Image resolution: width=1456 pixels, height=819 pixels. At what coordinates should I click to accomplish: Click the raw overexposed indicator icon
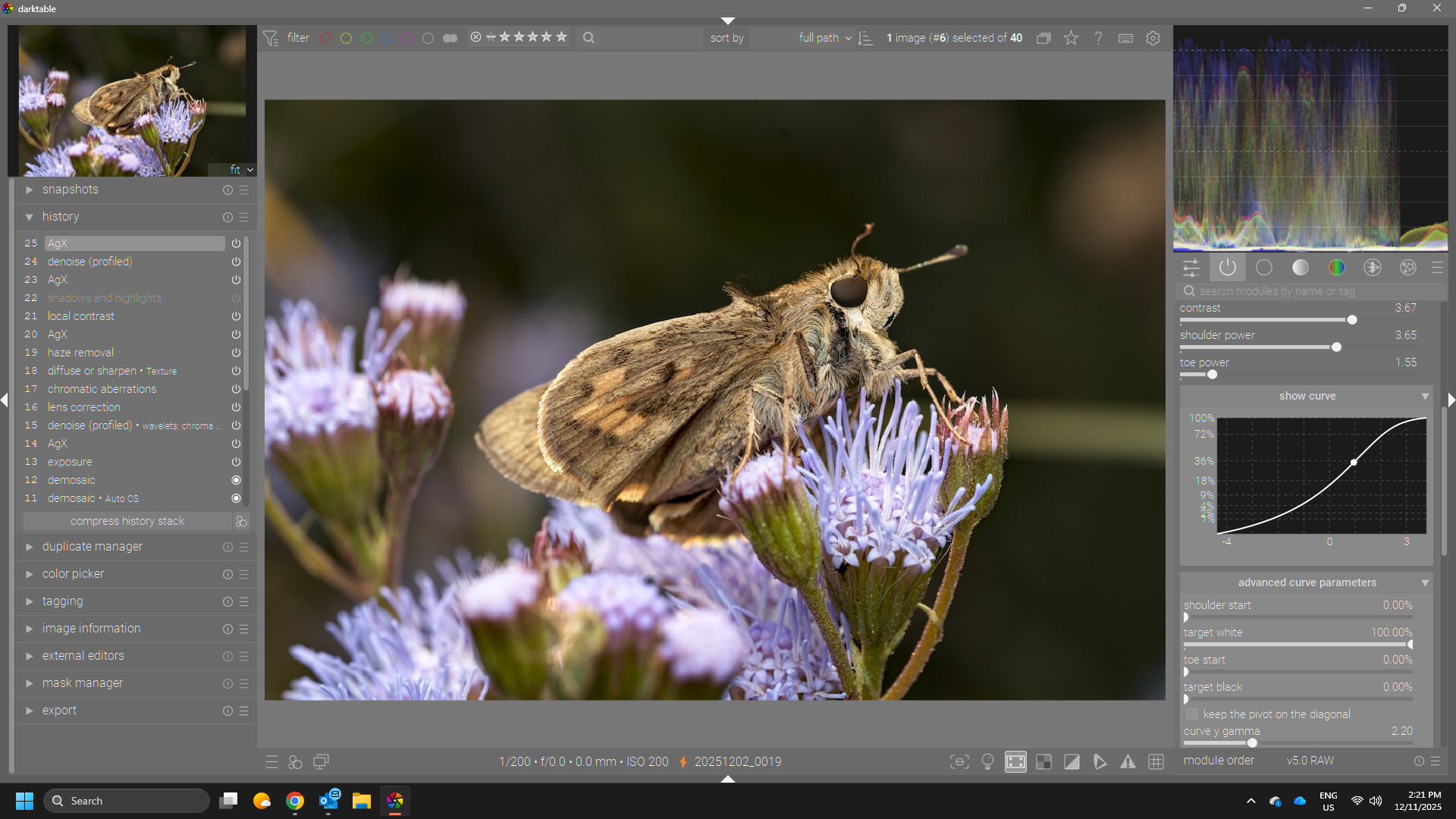point(1043,762)
